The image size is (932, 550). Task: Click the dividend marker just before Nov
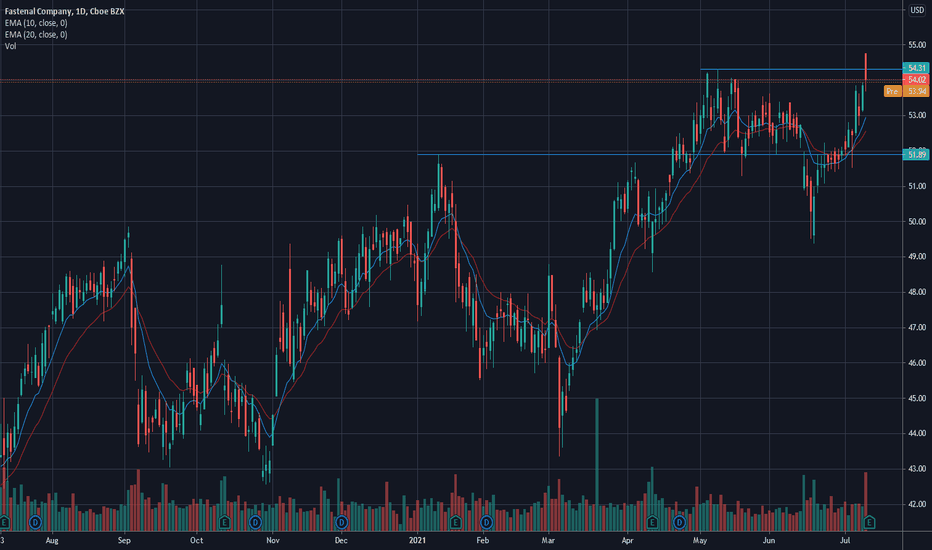point(255,523)
